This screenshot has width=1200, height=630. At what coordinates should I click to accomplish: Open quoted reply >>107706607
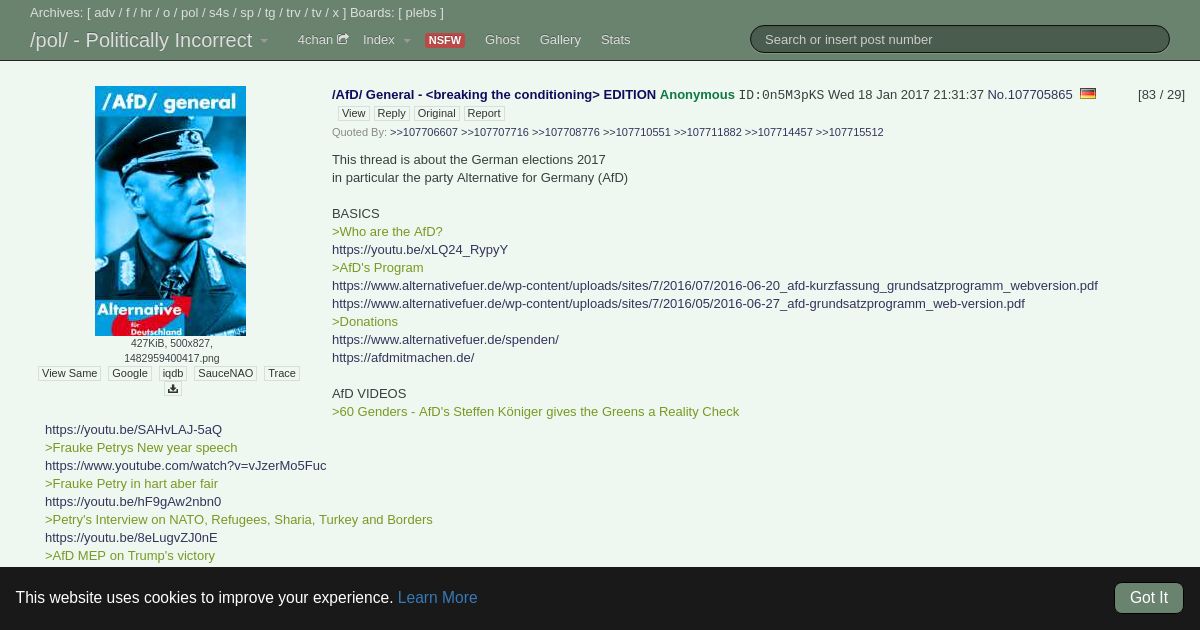tap(424, 132)
